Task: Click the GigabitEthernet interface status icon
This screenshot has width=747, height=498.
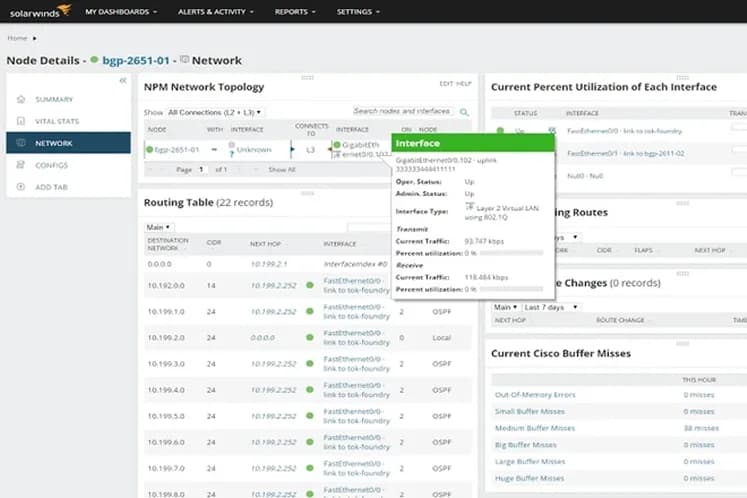Action: pos(337,145)
